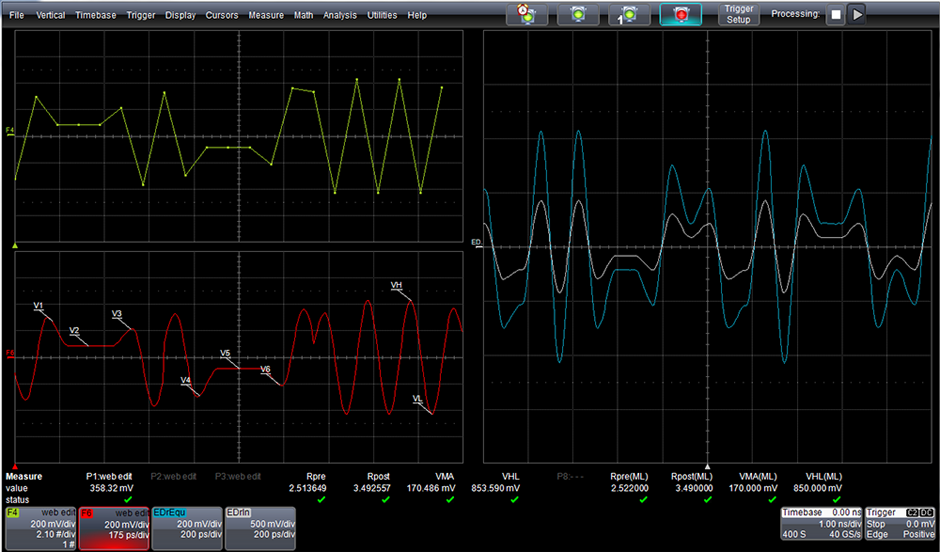Select the F4 web edit trace descriptor
Image resolution: width=940 pixels, height=552 pixels.
pyautogui.click(x=41, y=526)
